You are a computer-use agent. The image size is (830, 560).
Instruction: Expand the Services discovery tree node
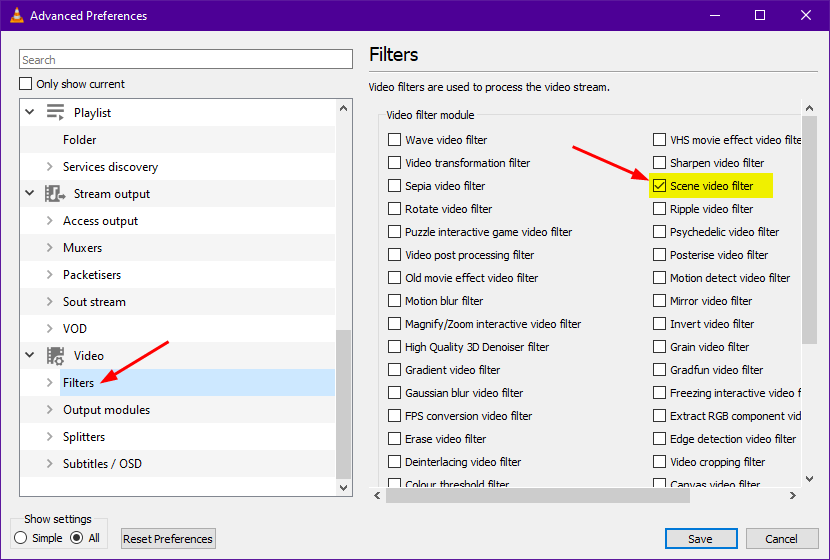[x=50, y=167]
